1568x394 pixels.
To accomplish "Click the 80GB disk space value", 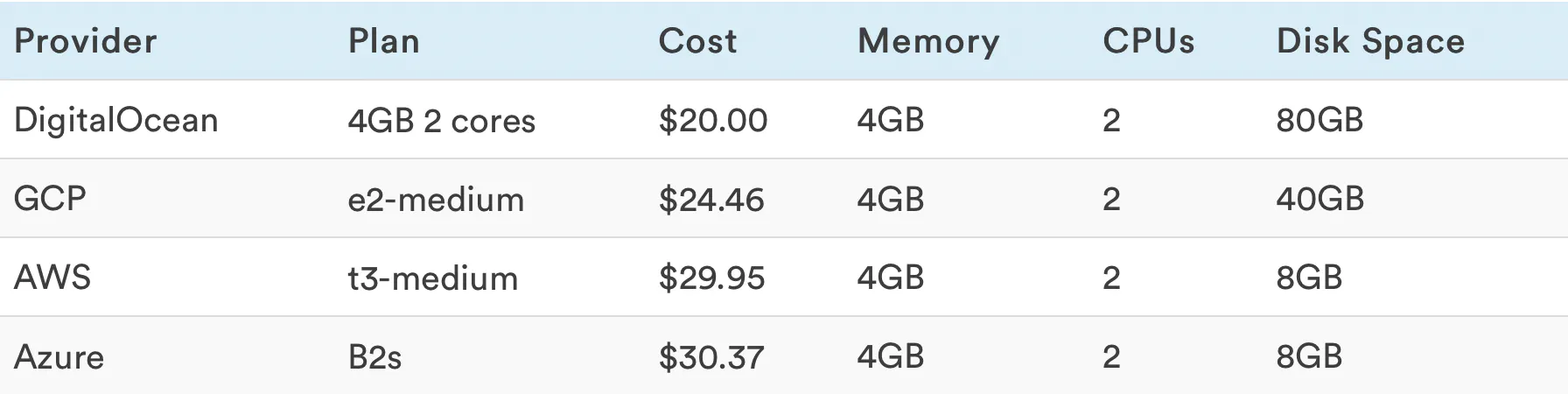I will (x=1319, y=120).
